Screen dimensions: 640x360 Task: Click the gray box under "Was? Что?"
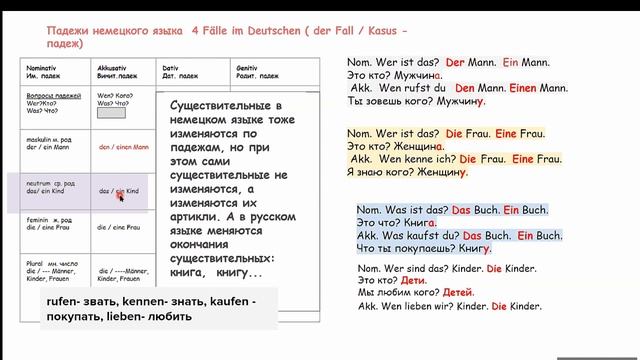111,113
